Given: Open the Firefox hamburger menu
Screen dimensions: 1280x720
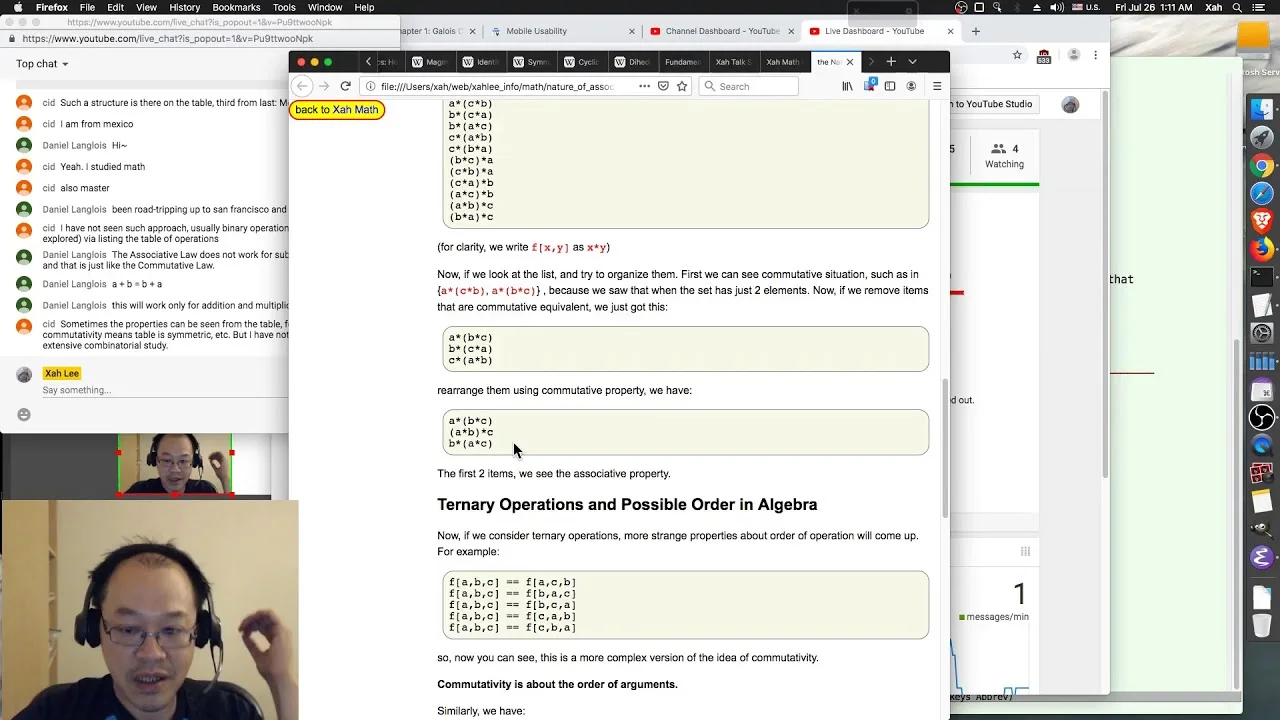Looking at the screenshot, I should coord(937,86).
